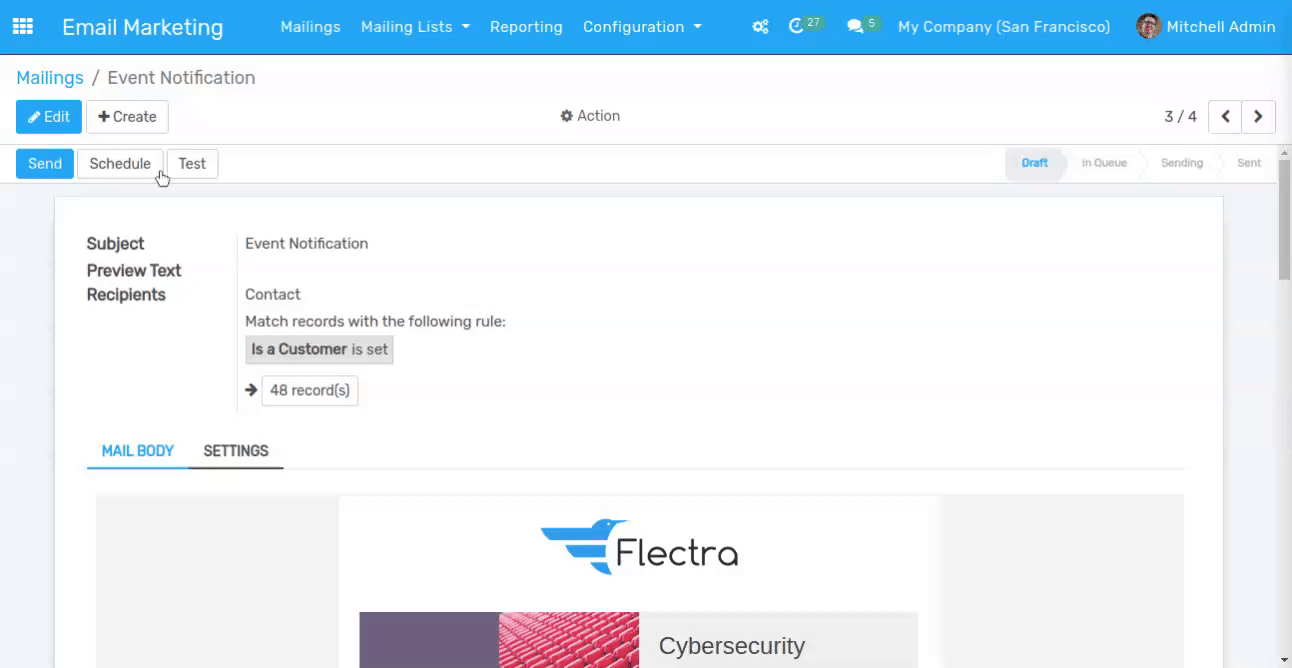Expand the Configuration dropdown menu

(642, 27)
